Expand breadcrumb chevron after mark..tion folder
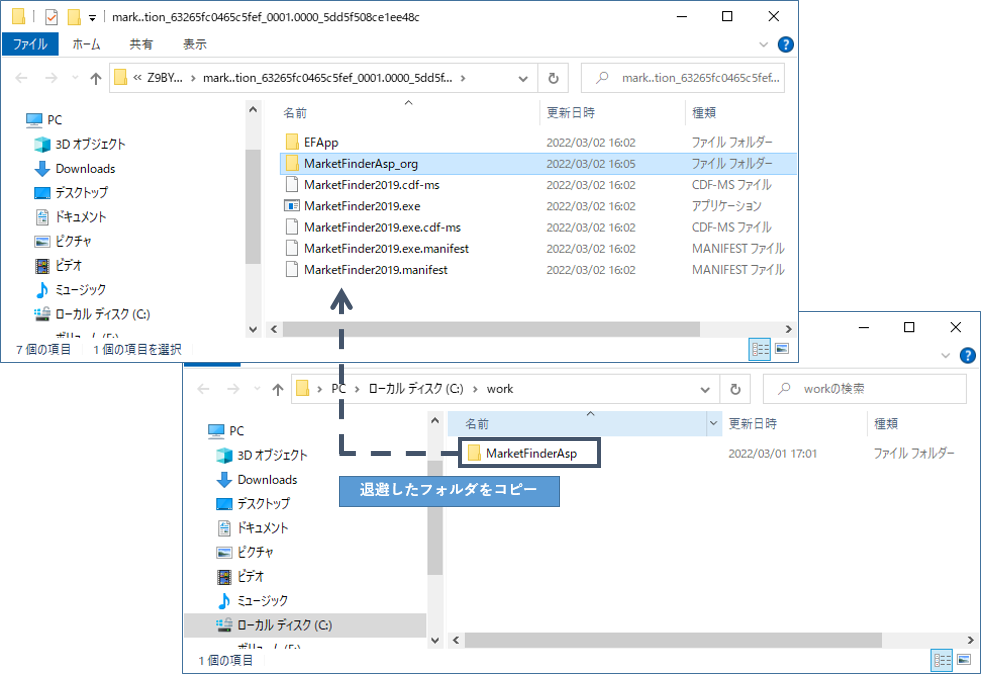This screenshot has height=674, width=981. [463, 78]
